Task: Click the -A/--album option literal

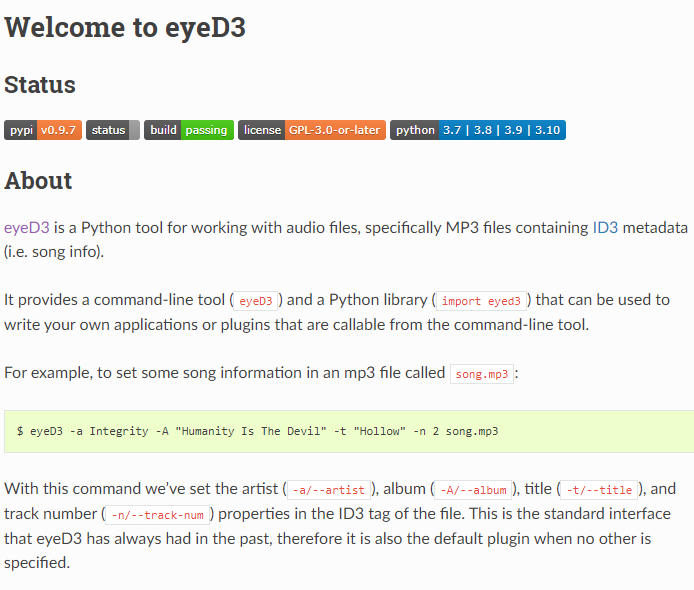Action: click(x=473, y=490)
